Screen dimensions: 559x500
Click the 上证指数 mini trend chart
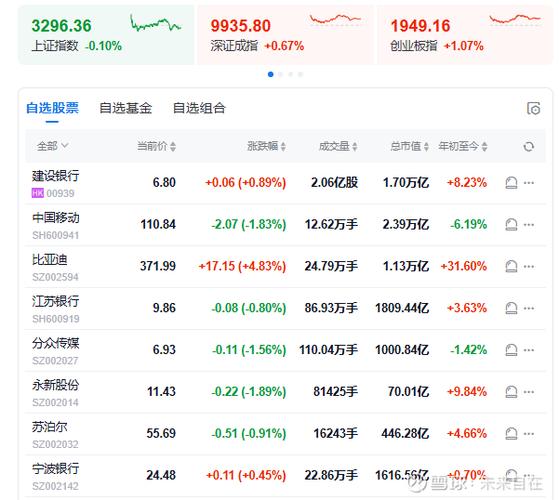click(x=155, y=24)
